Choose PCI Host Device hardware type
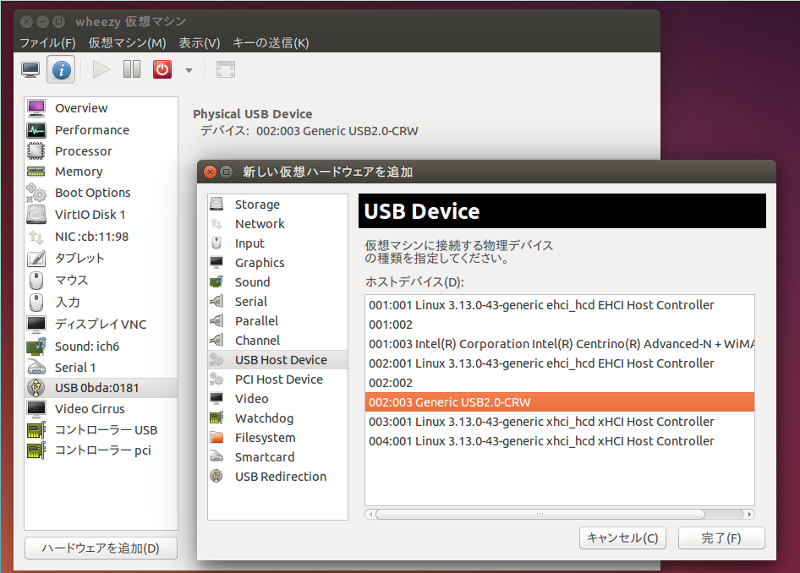The image size is (800, 573). 278,379
